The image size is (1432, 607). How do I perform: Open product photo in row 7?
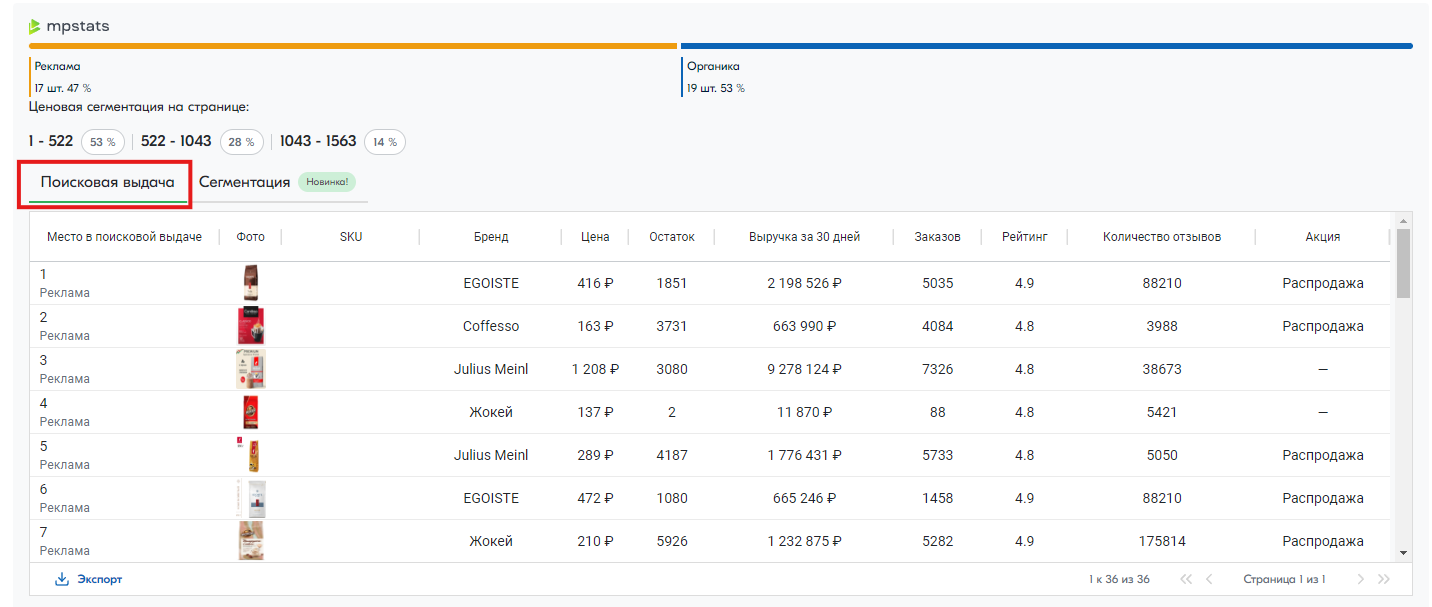[x=251, y=541]
